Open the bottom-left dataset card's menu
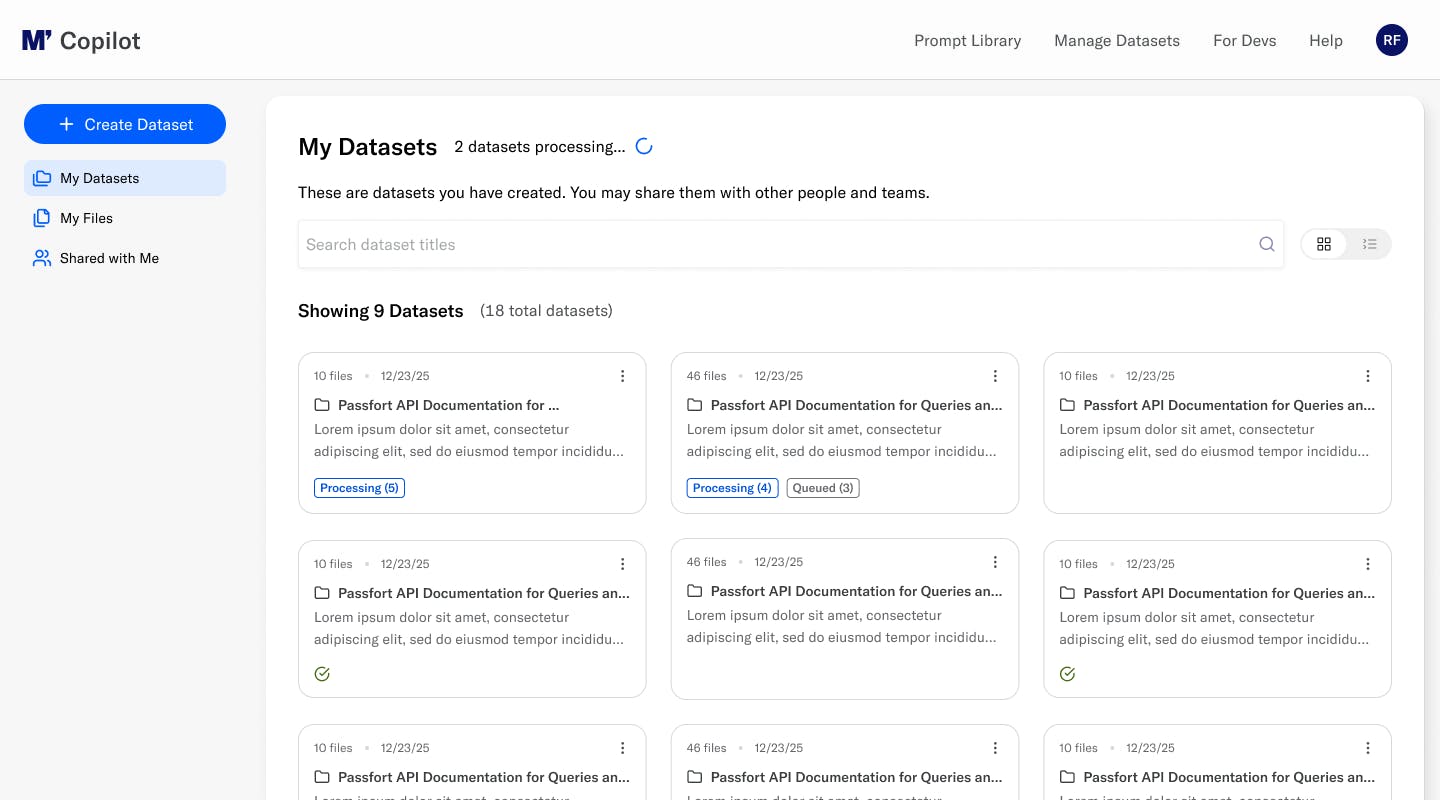 [x=623, y=748]
